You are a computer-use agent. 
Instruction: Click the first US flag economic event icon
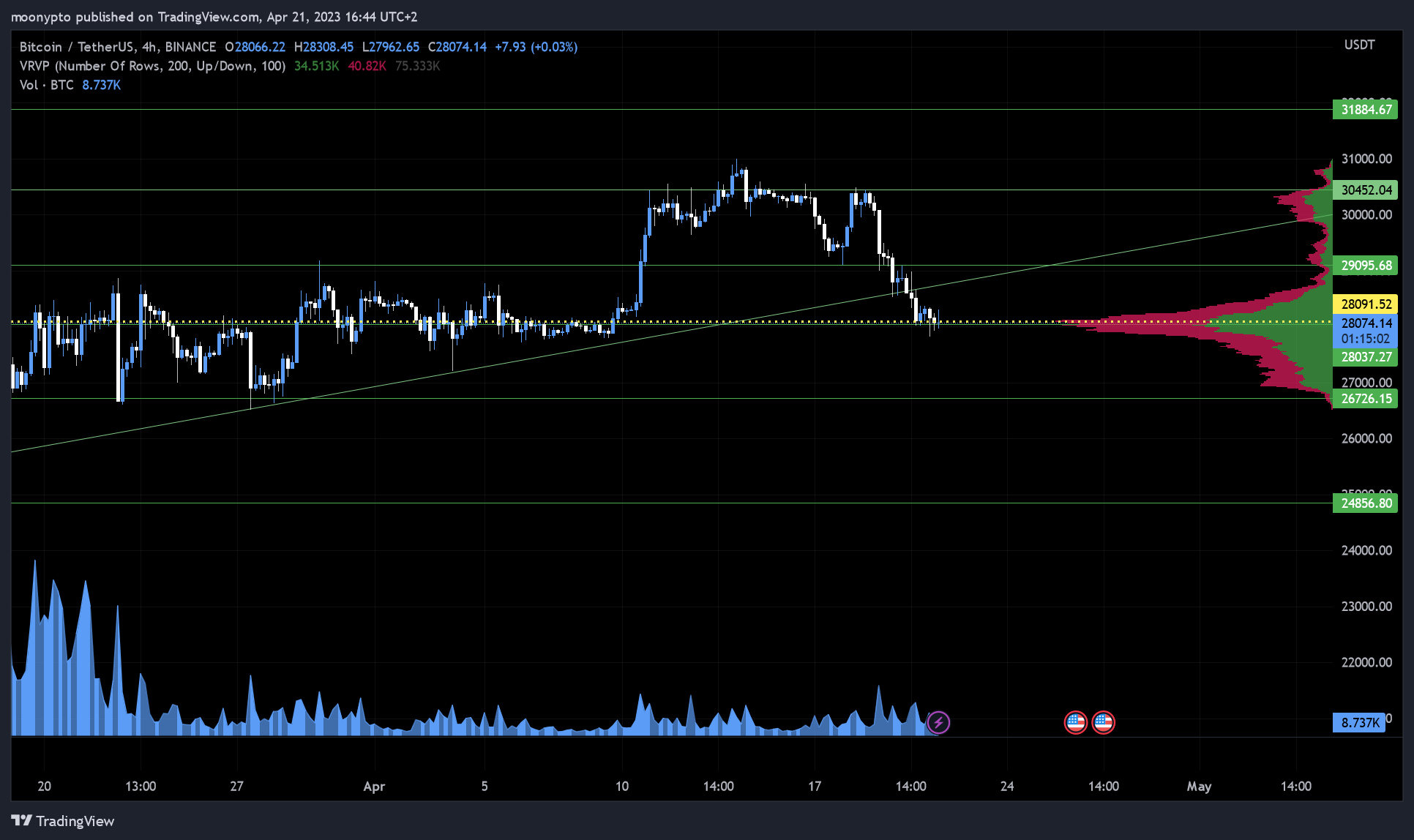pyautogui.click(x=1075, y=723)
